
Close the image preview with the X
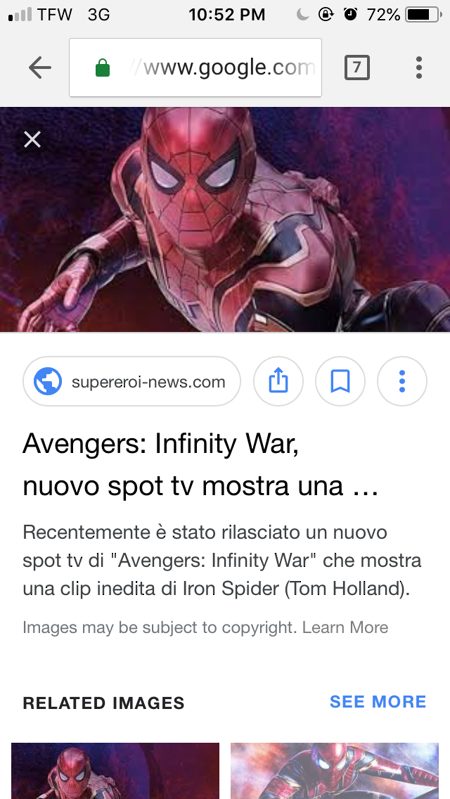[32, 139]
